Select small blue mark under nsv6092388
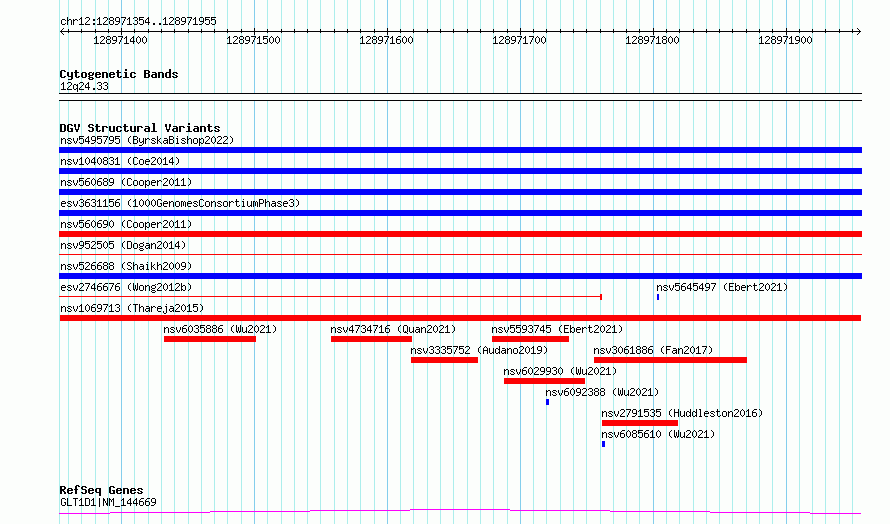This screenshot has height=524, width=890. [548, 402]
